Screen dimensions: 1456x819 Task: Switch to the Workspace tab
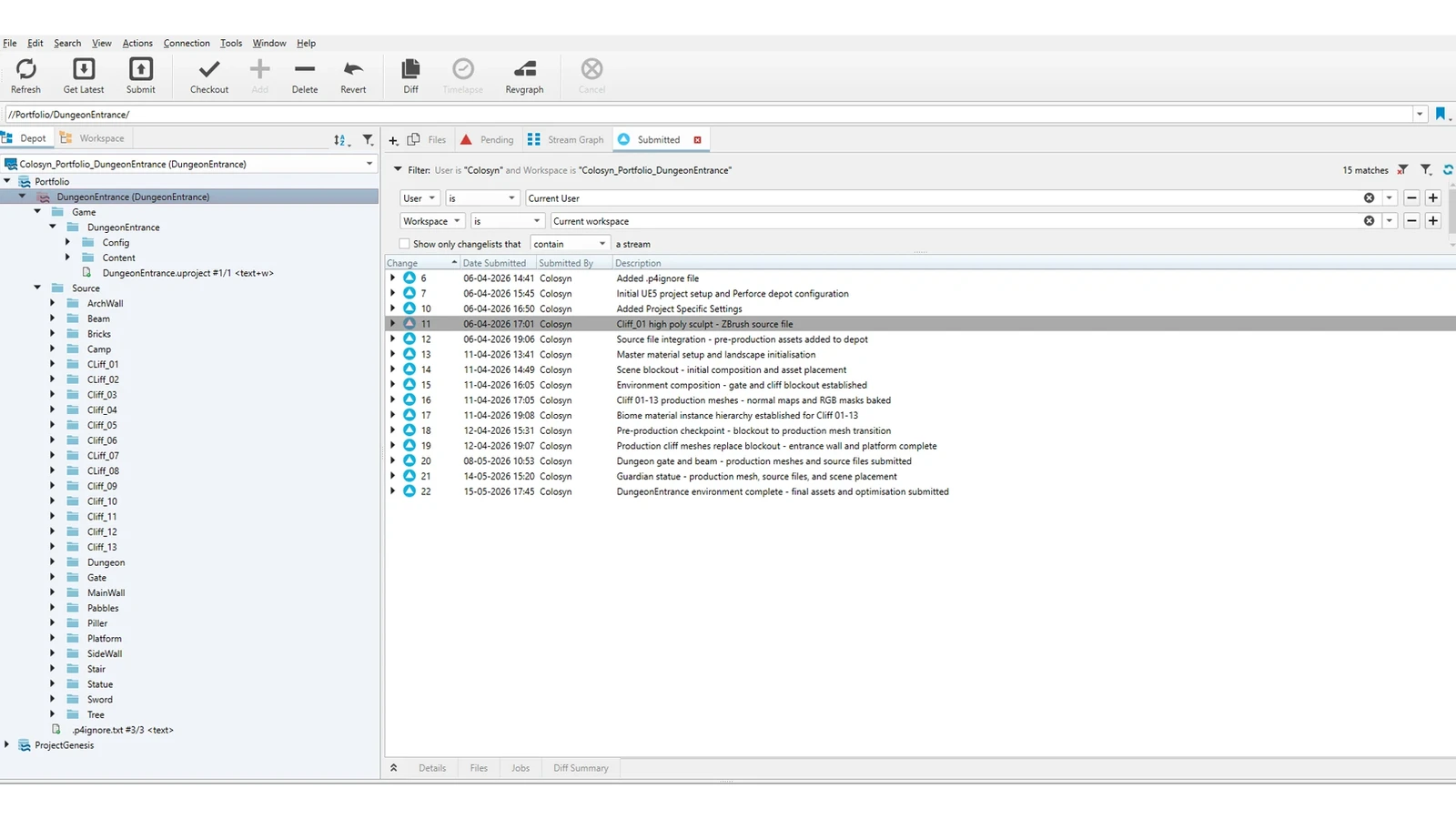point(92,138)
